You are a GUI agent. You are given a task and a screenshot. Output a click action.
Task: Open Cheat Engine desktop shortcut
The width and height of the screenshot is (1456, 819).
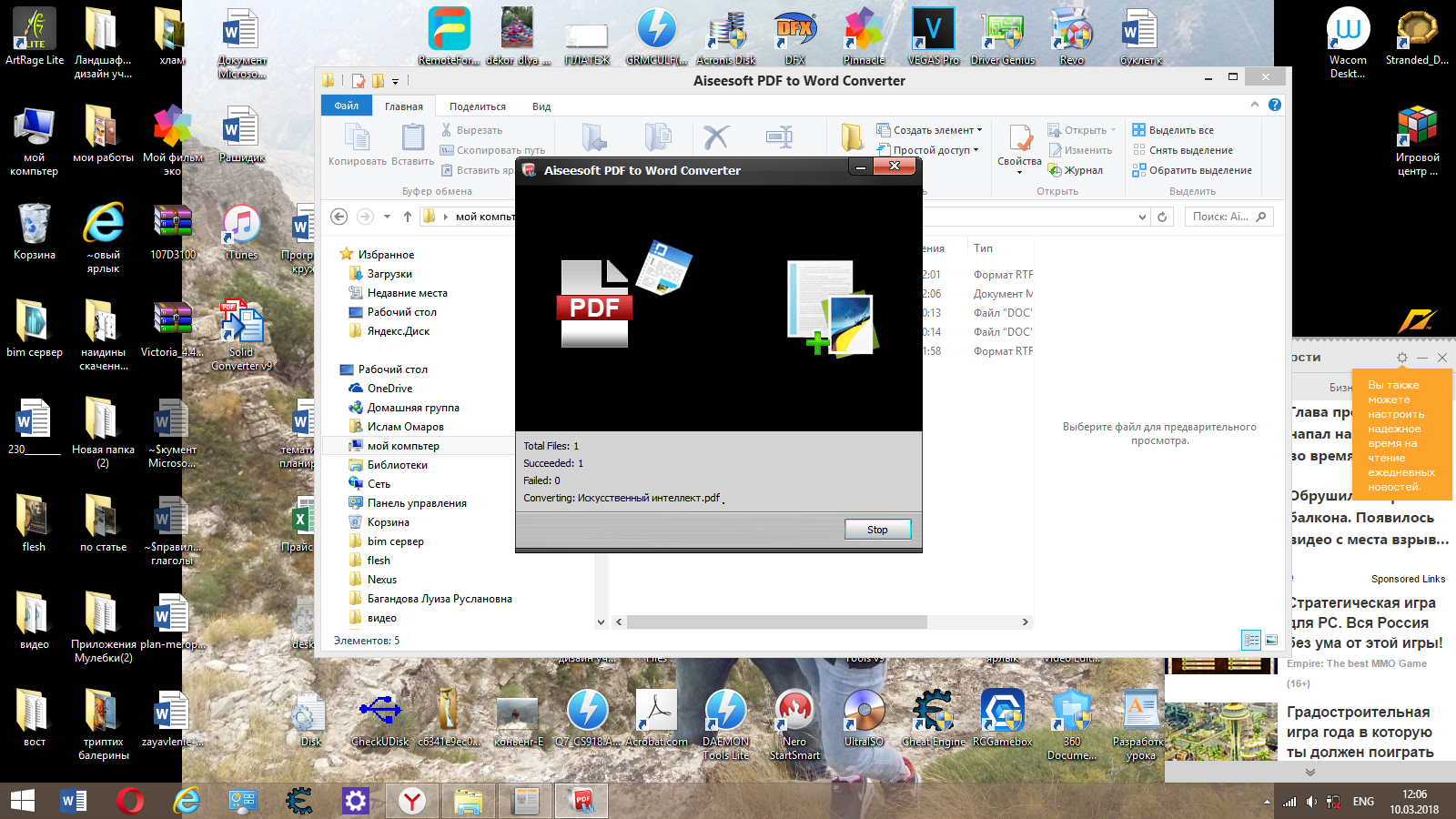click(933, 718)
